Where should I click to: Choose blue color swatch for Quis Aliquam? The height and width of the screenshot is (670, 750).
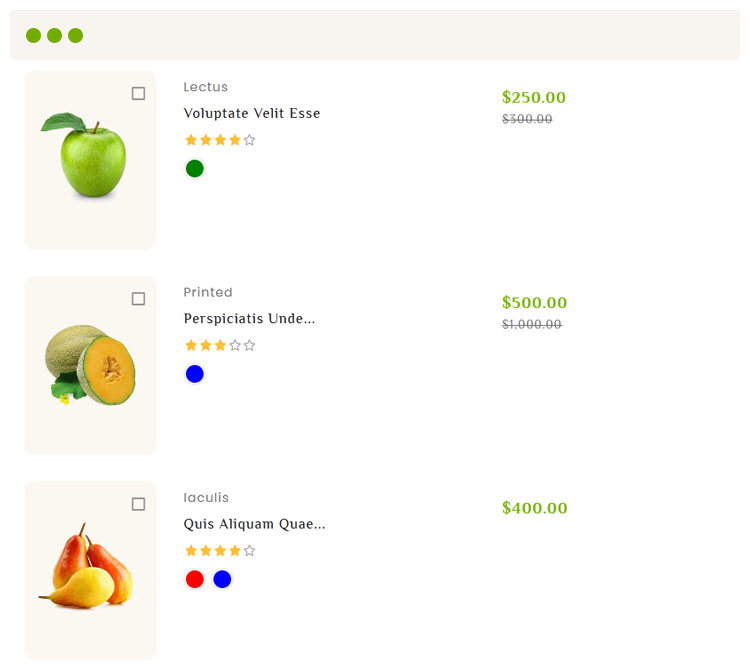tap(222, 579)
